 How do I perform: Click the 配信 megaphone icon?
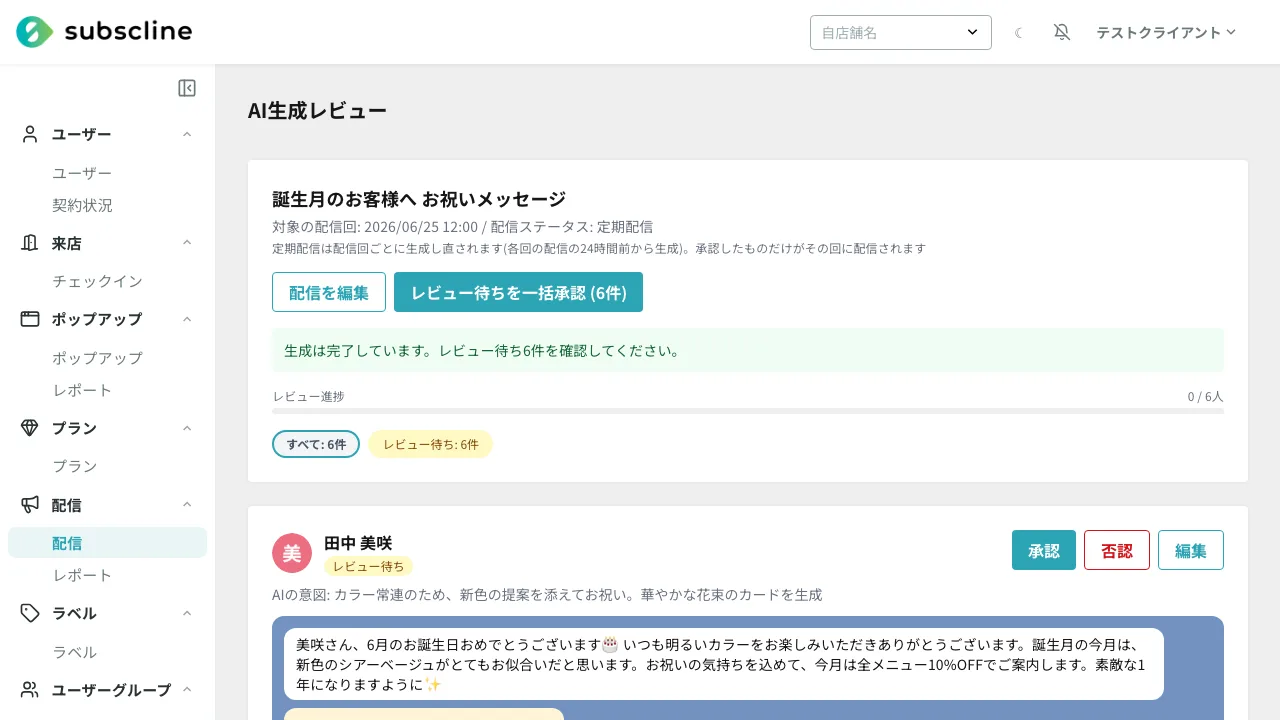pos(30,504)
